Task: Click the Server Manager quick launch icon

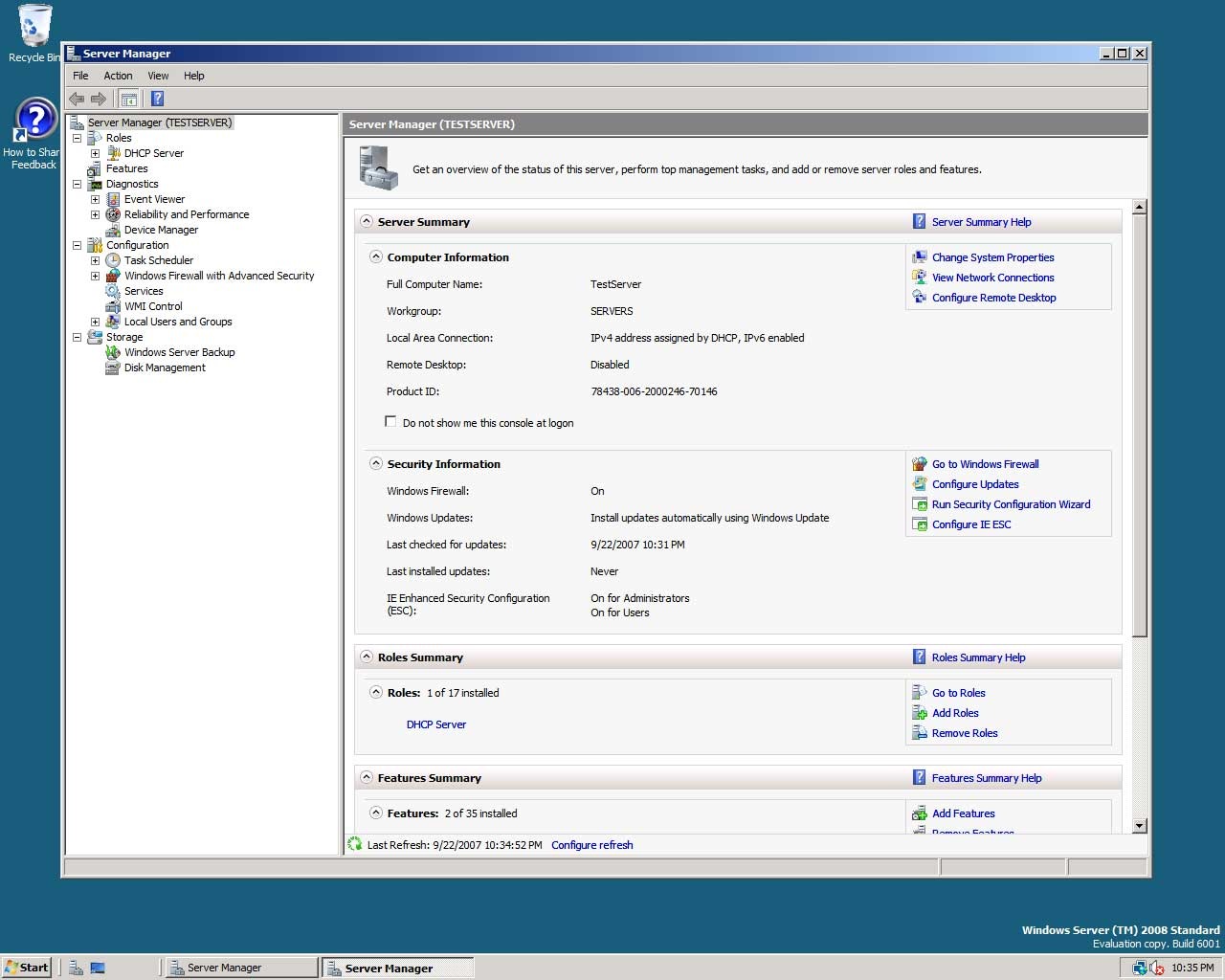Action: pos(76,968)
